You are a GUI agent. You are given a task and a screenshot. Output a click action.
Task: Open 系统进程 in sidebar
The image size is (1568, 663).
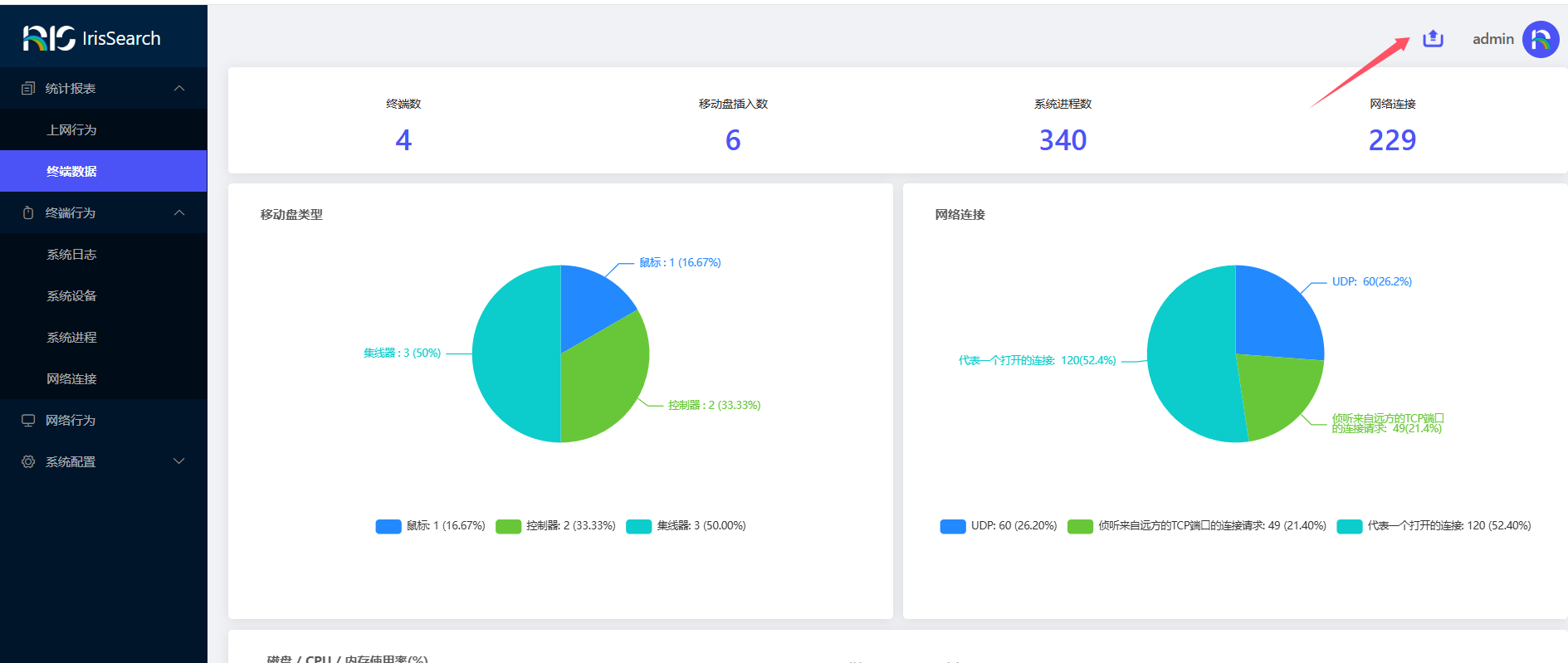[x=71, y=337]
